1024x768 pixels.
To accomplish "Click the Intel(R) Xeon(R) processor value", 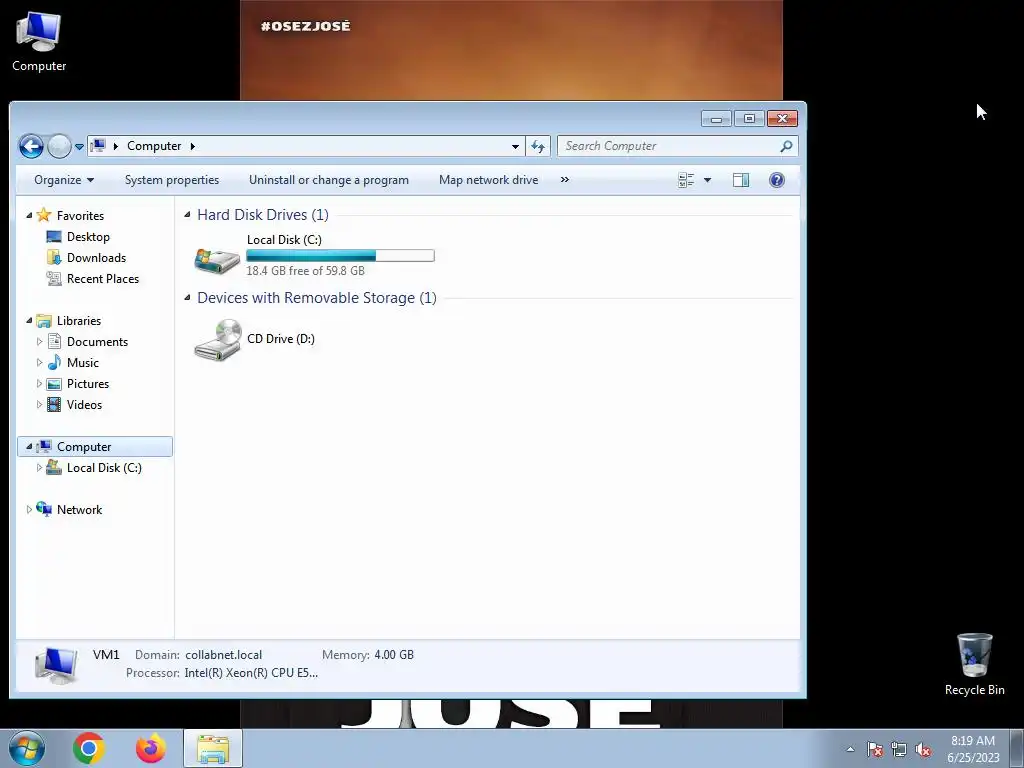I will click(251, 673).
